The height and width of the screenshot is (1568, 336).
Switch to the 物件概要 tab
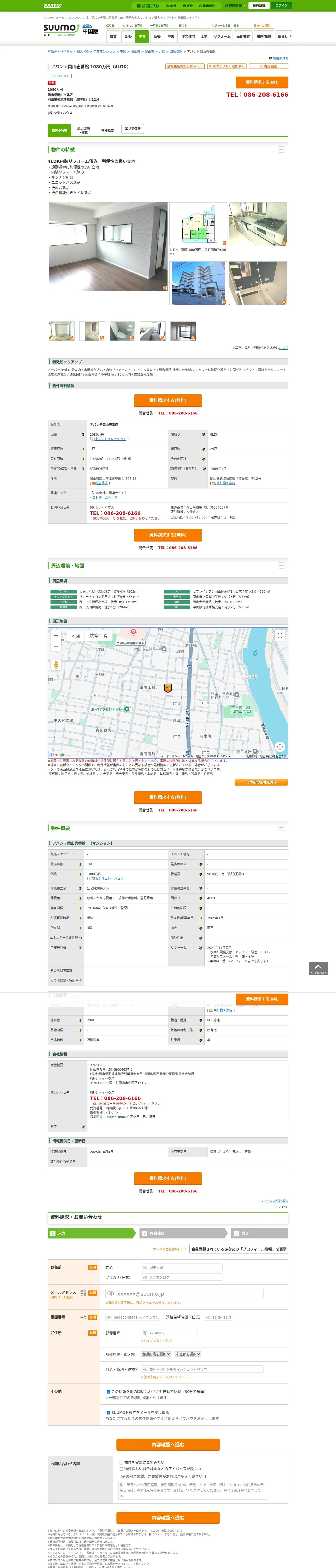click(107, 130)
